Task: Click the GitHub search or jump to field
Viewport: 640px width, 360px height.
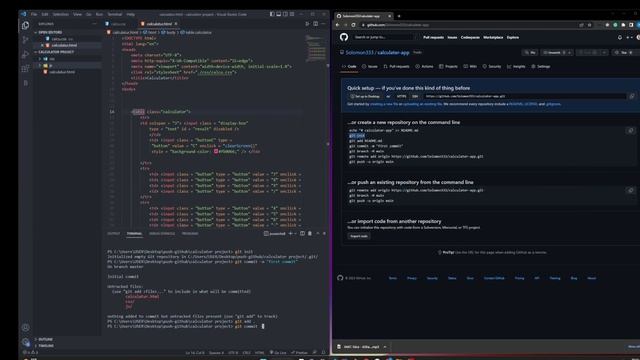Action: click(383, 37)
